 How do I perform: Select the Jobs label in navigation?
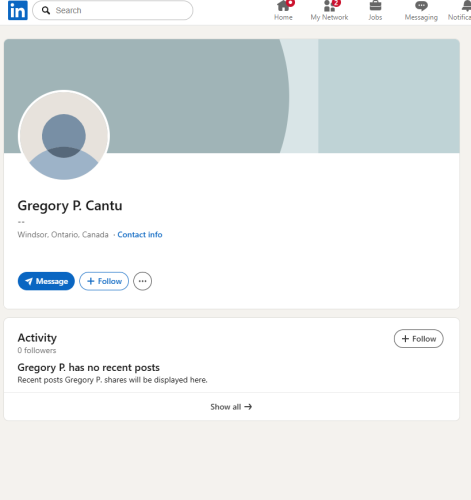[375, 17]
